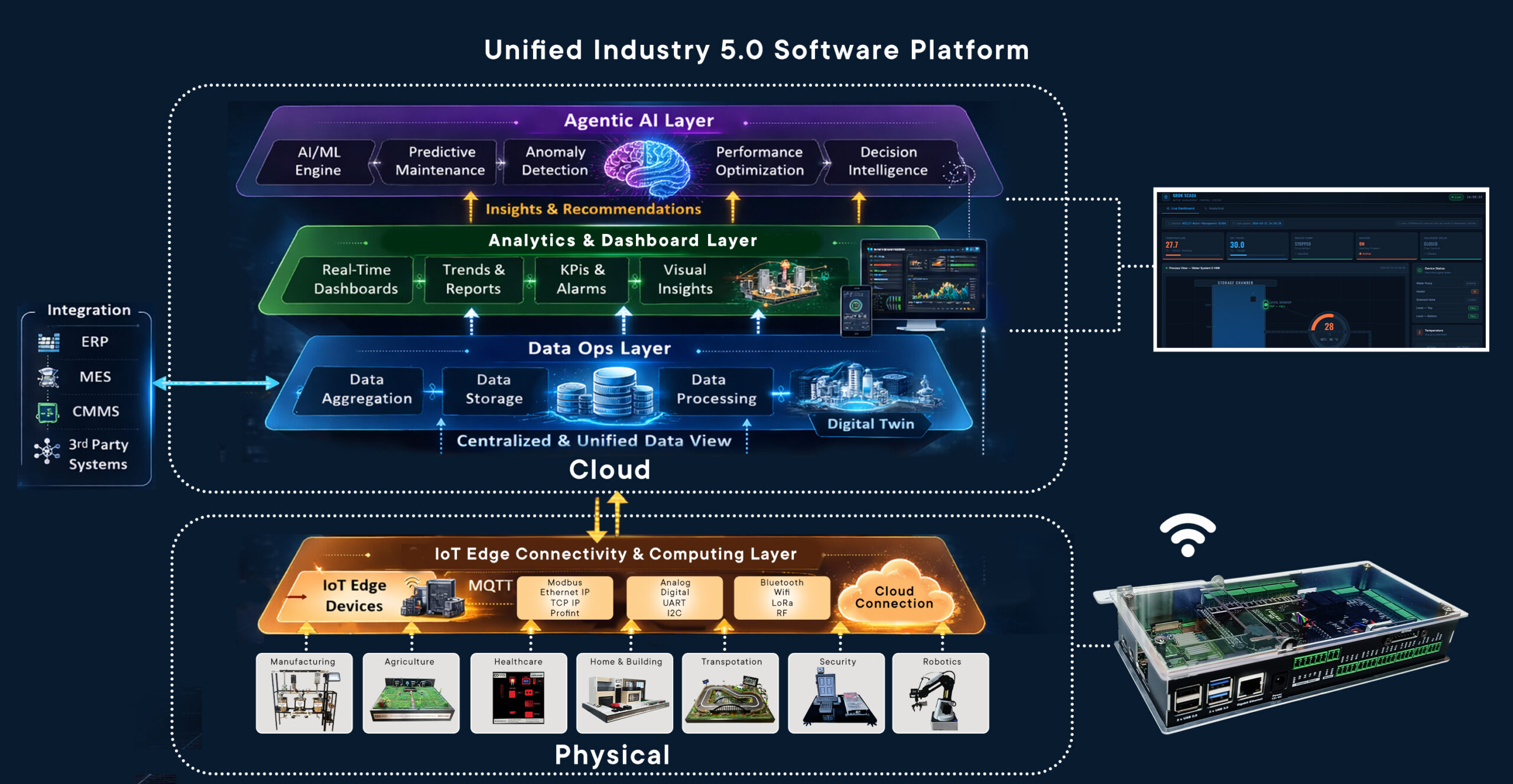Click the smartphone icon beside the monitor

(856, 311)
